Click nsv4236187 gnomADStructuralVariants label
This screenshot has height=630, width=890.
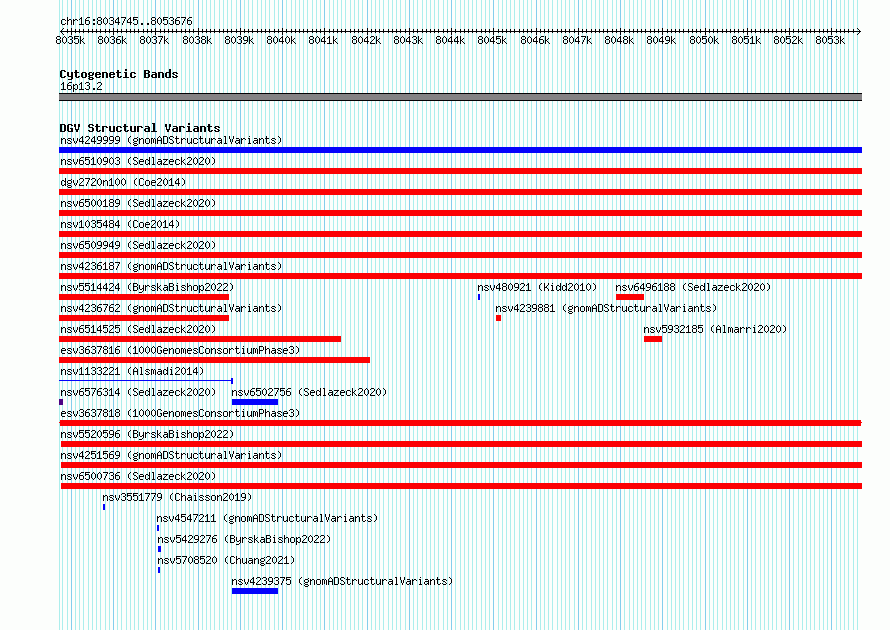pyautogui.click(x=171, y=266)
